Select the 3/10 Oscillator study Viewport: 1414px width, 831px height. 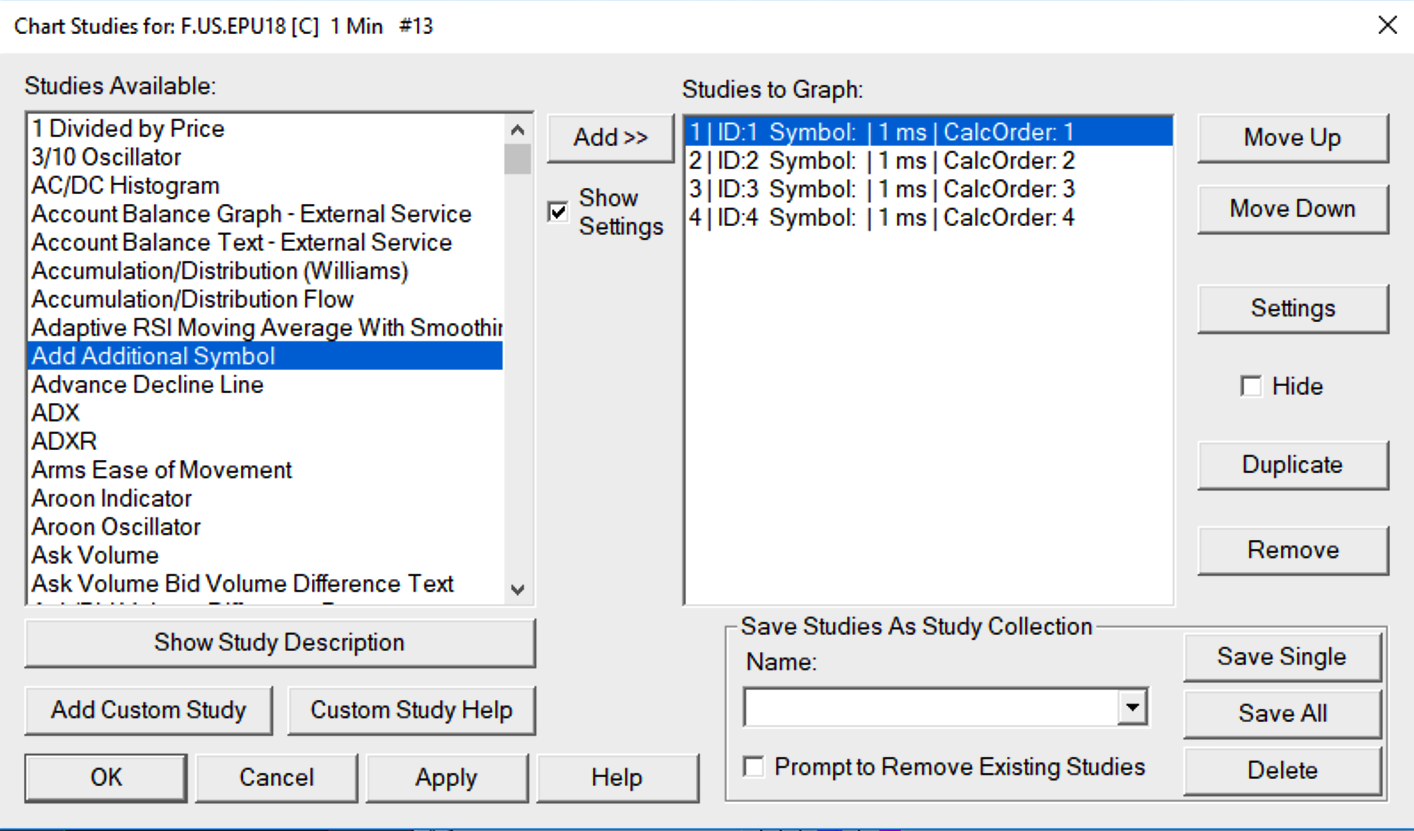coord(265,157)
